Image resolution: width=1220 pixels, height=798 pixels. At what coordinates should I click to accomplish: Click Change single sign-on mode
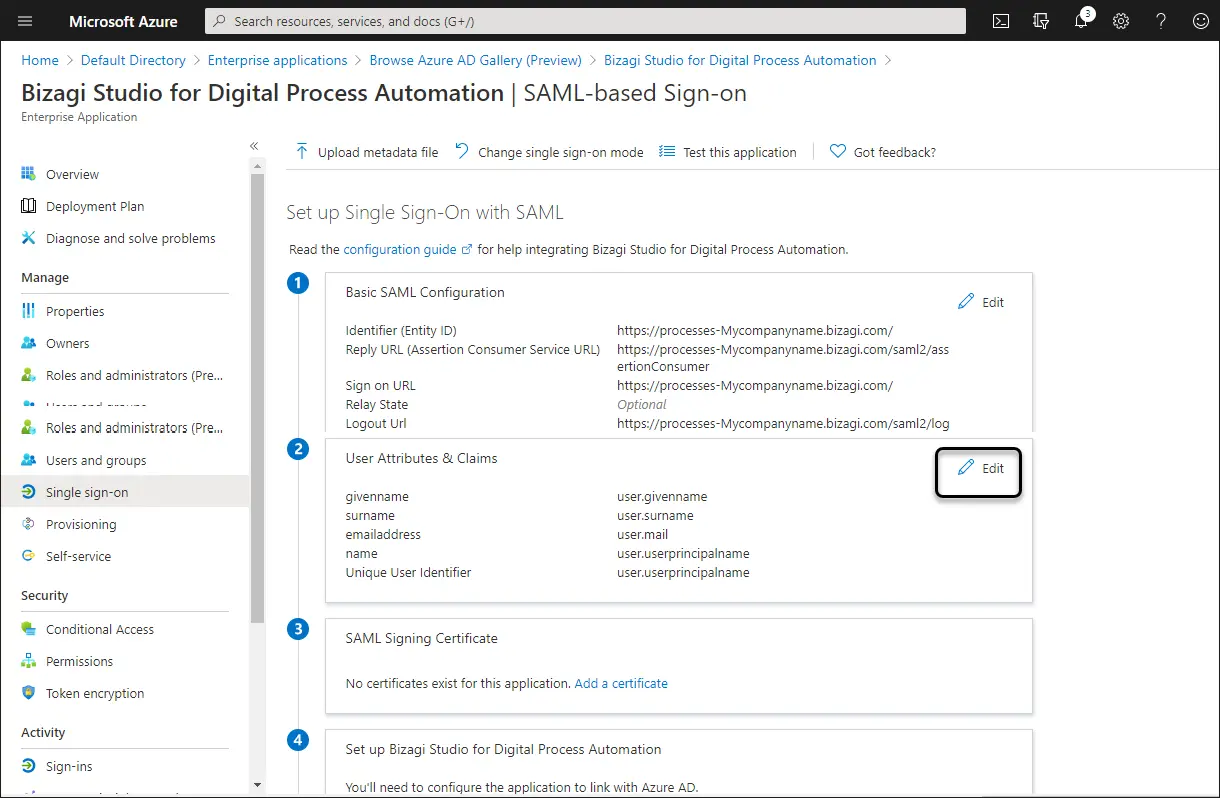coord(549,152)
